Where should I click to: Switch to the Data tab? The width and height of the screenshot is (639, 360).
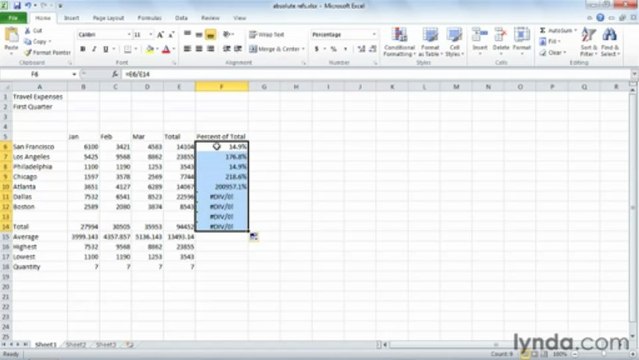point(181,18)
